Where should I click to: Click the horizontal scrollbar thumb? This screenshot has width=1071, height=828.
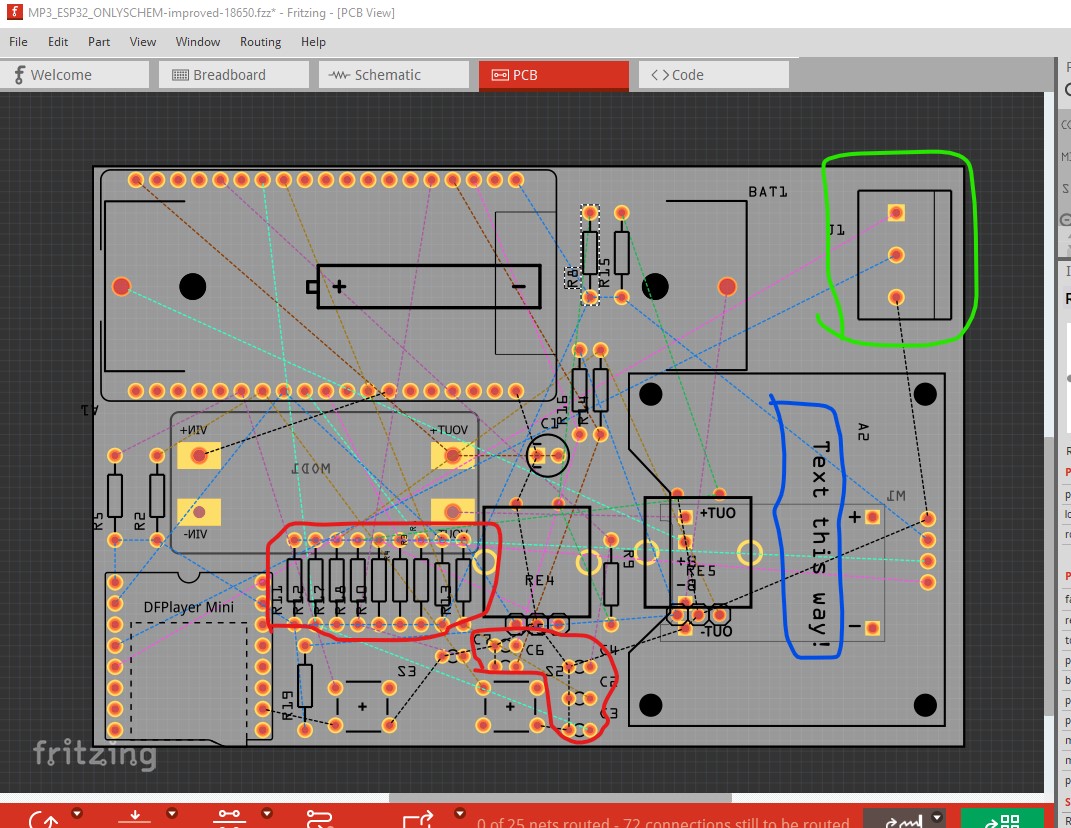point(560,798)
